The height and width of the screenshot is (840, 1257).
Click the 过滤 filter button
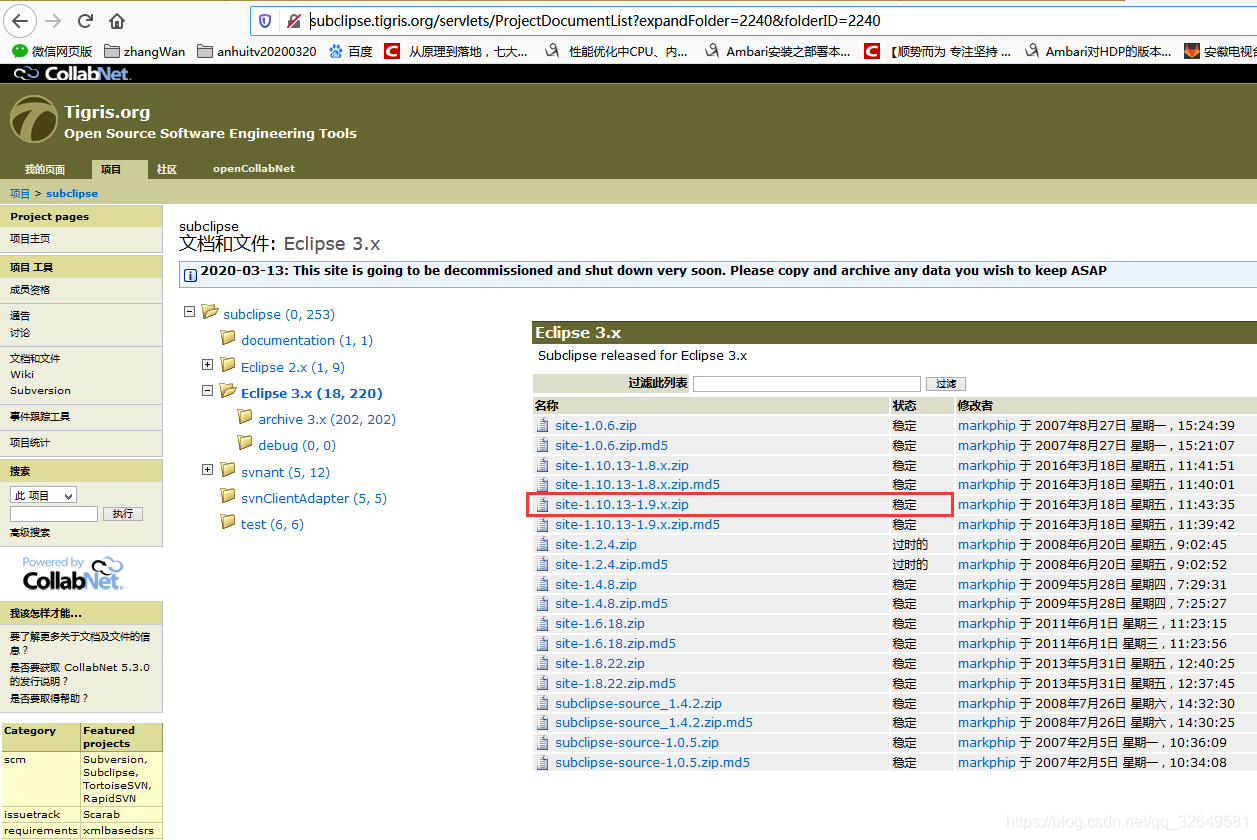tap(946, 384)
